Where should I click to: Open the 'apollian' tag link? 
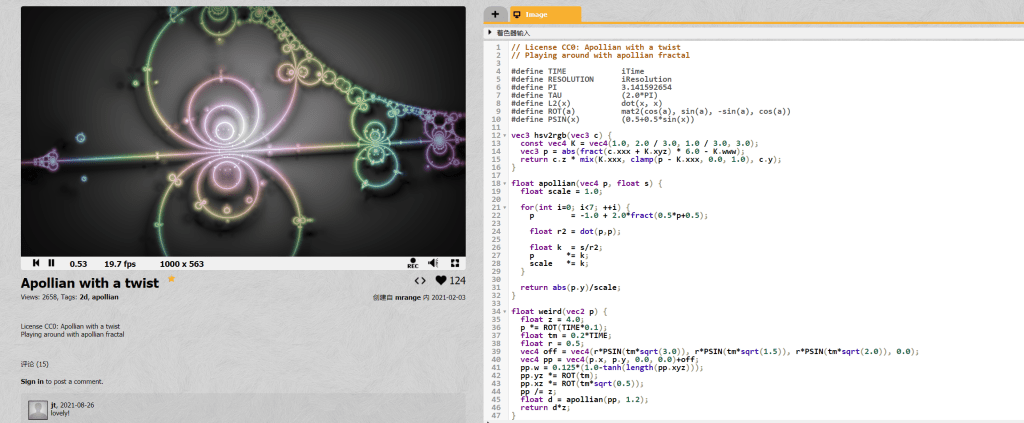click(106, 297)
